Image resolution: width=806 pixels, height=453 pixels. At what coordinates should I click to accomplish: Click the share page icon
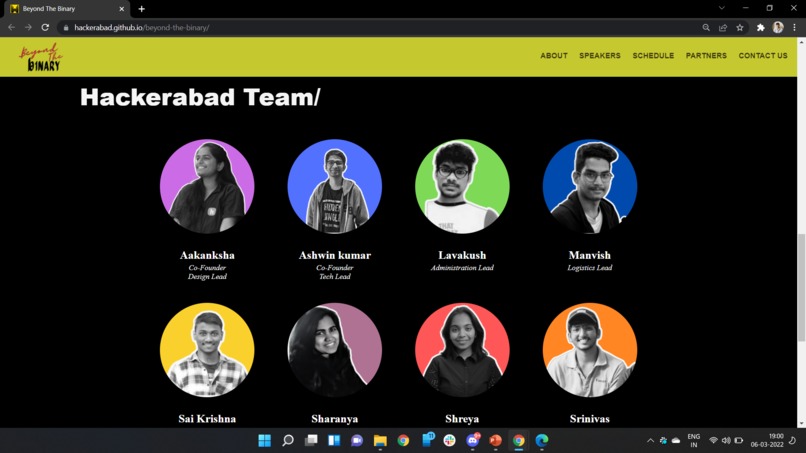coord(723,28)
